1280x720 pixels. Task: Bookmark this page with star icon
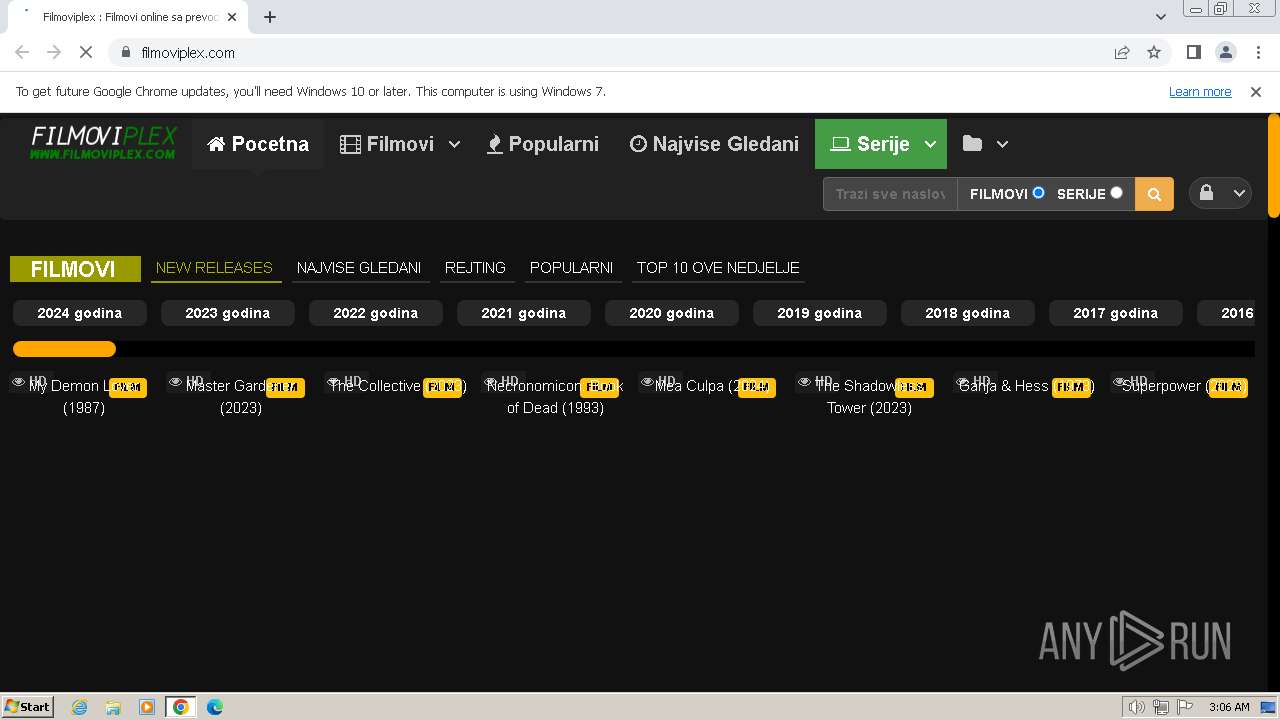[1154, 52]
